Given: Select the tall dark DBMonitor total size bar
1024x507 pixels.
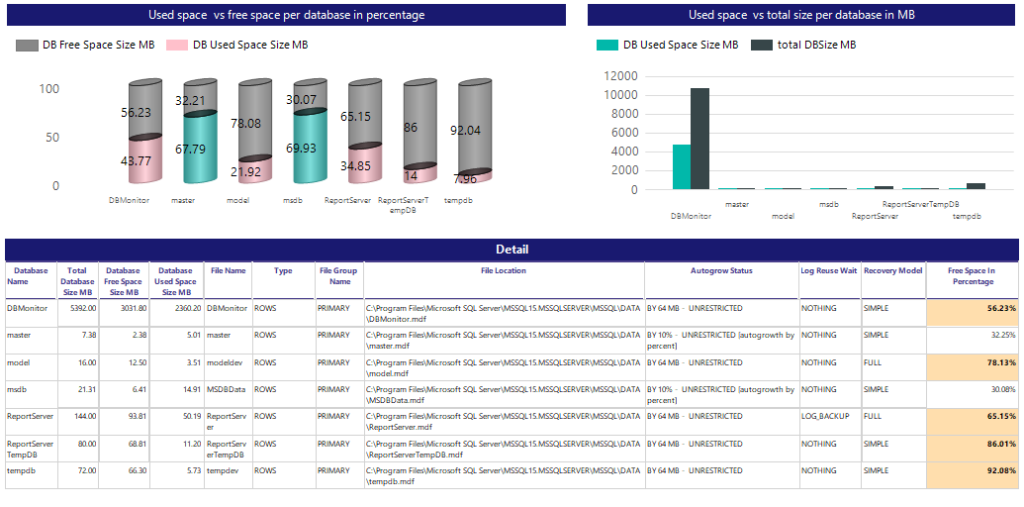Looking at the screenshot, I should 700,138.
